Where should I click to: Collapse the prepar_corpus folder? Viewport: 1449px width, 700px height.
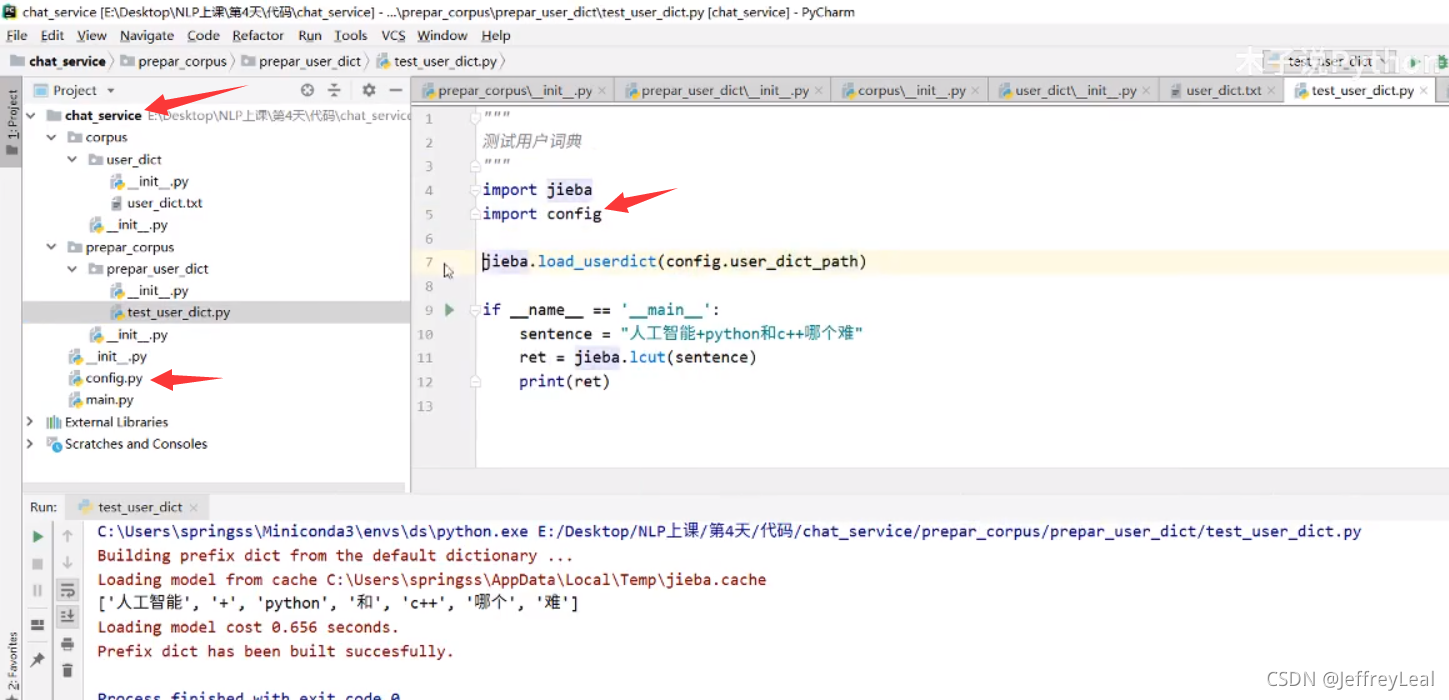point(52,247)
